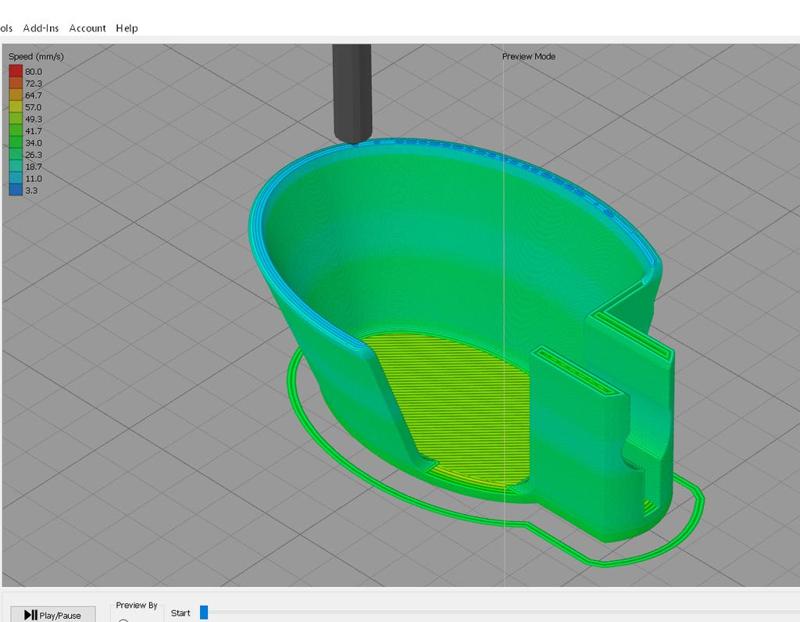This screenshot has height=622, width=800.
Task: Click the Speed (mm/s) legend title
Action: point(36,57)
